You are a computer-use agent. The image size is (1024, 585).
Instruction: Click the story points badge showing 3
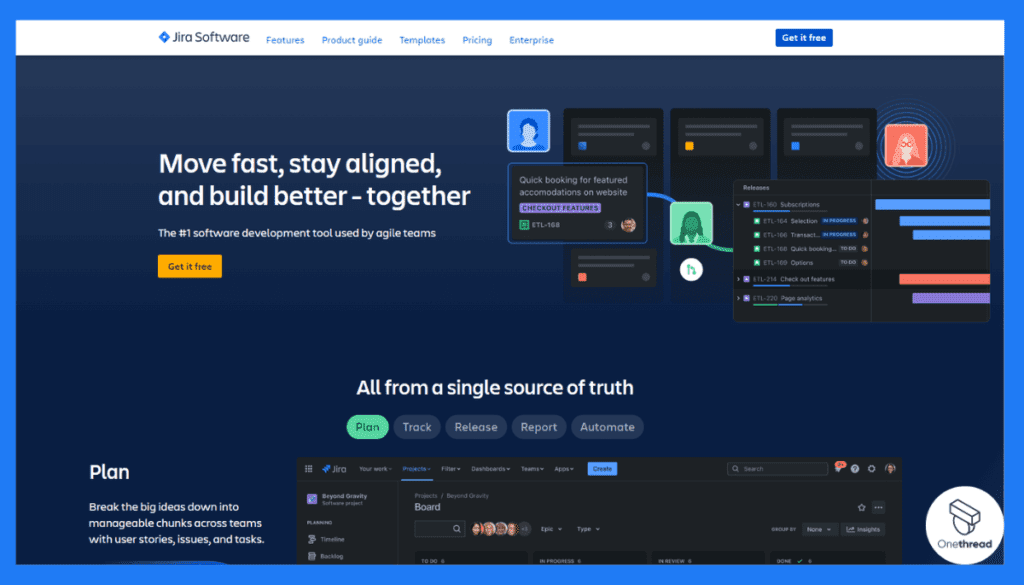point(609,225)
